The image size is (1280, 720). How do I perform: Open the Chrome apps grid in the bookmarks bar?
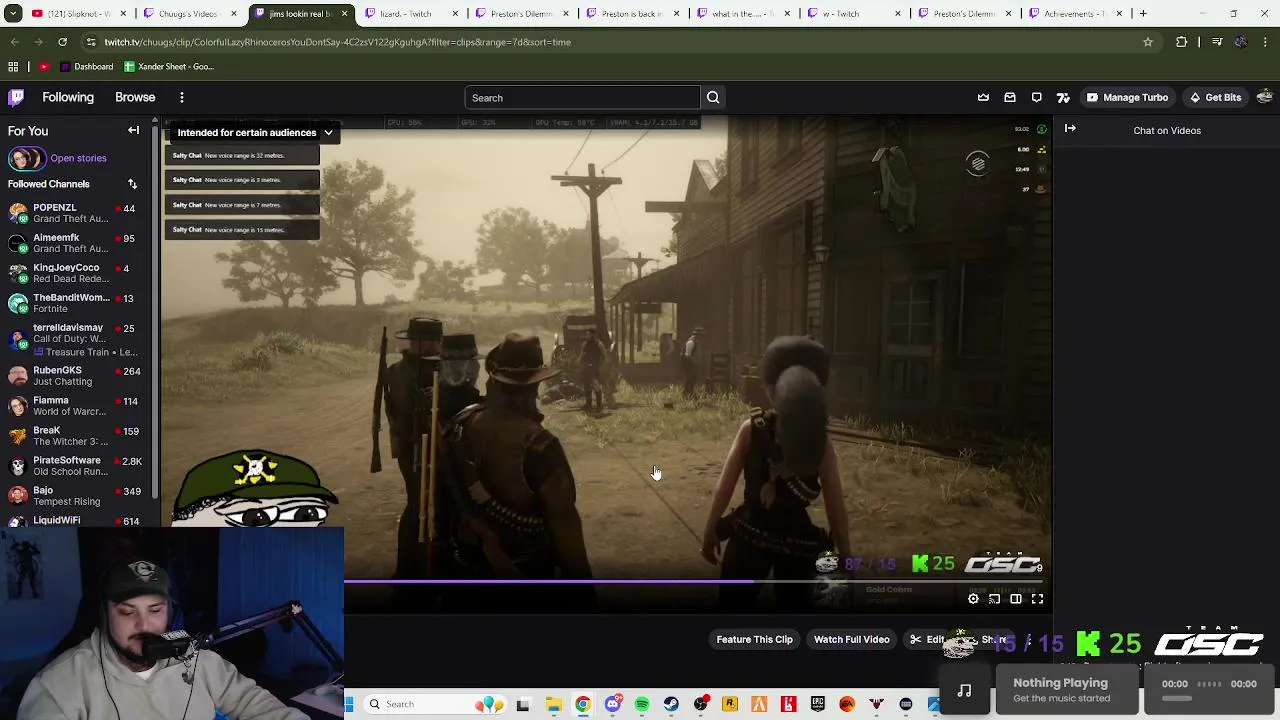point(13,67)
